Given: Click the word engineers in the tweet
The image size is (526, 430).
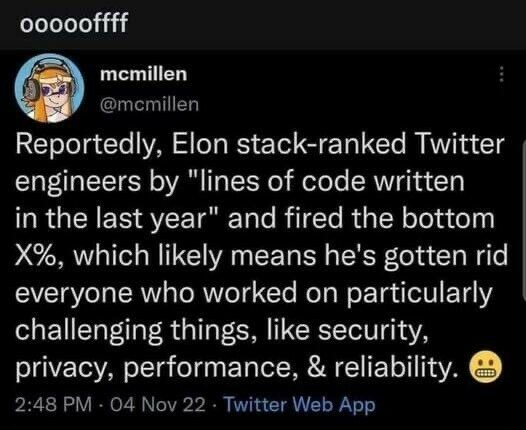Looking at the screenshot, I should [x=78, y=182].
